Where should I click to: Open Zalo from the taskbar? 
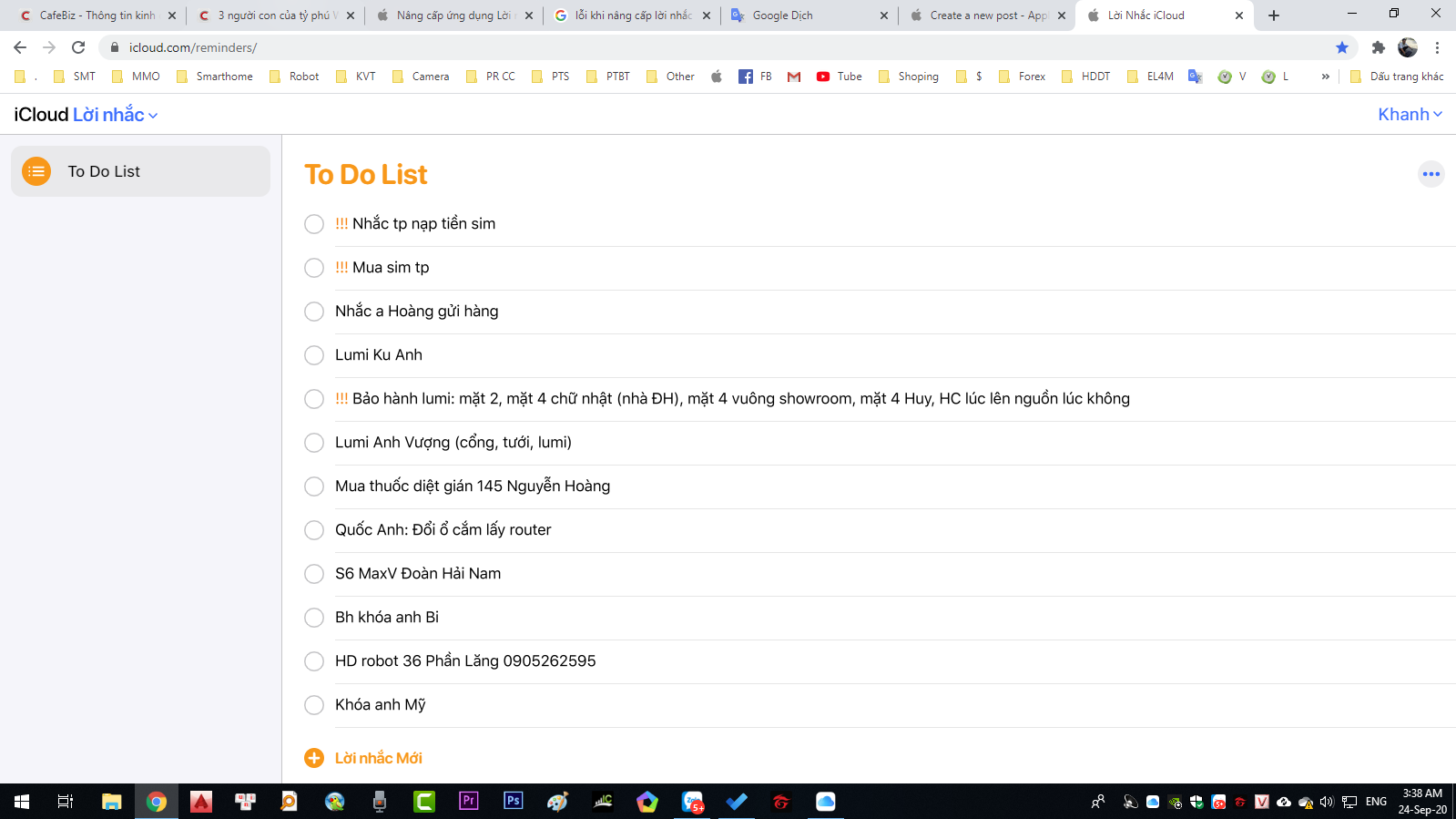pyautogui.click(x=693, y=801)
